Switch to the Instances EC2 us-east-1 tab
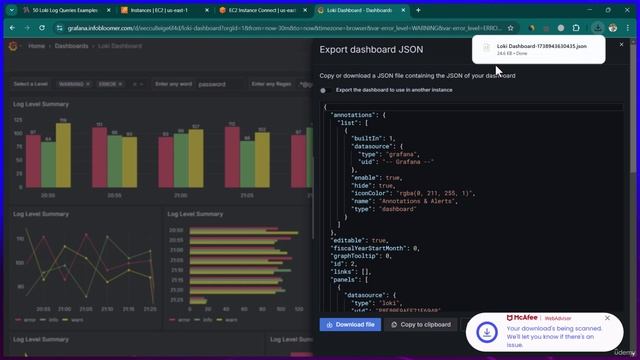This screenshot has width=640, height=360. (160, 10)
